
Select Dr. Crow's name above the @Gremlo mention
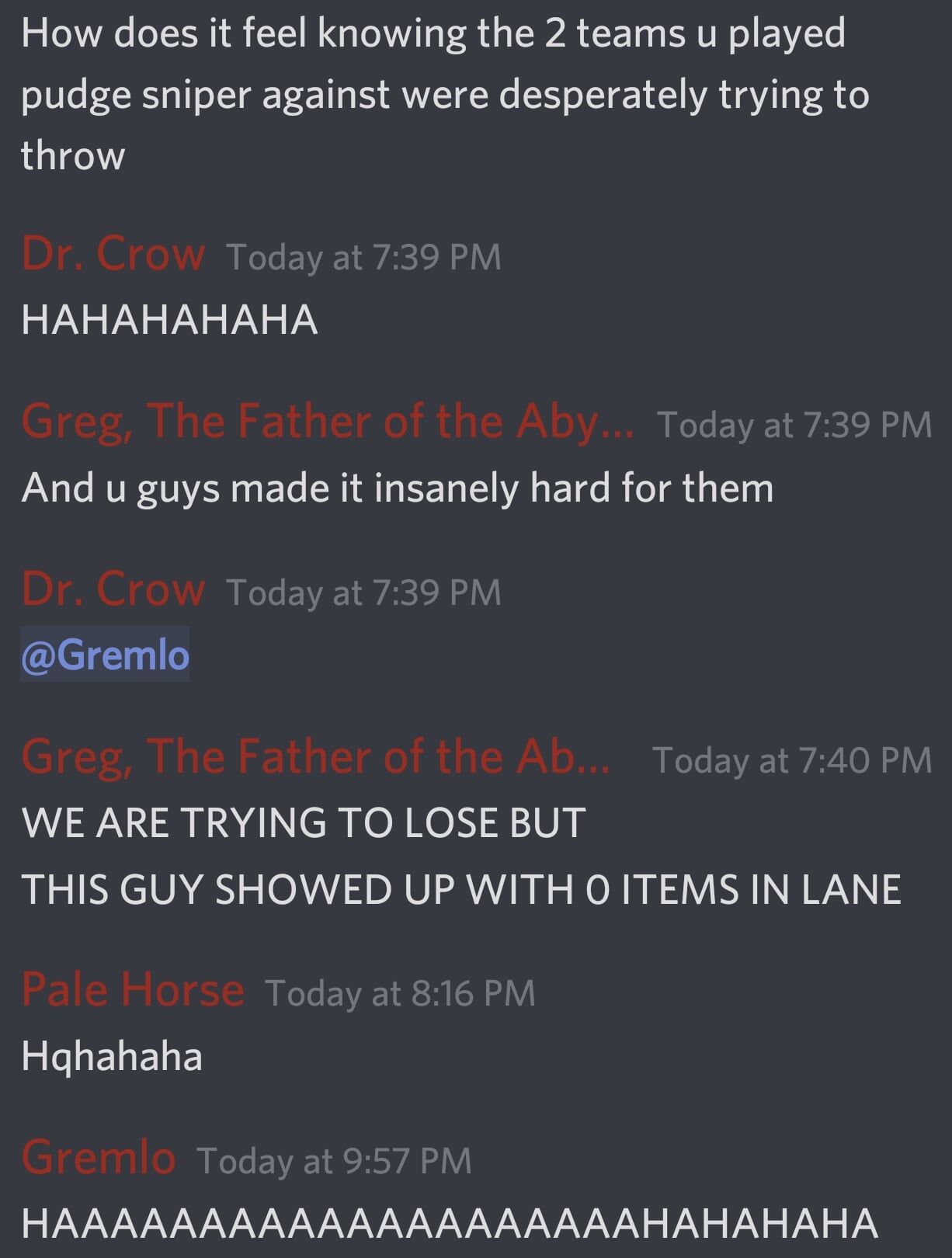click(113, 589)
